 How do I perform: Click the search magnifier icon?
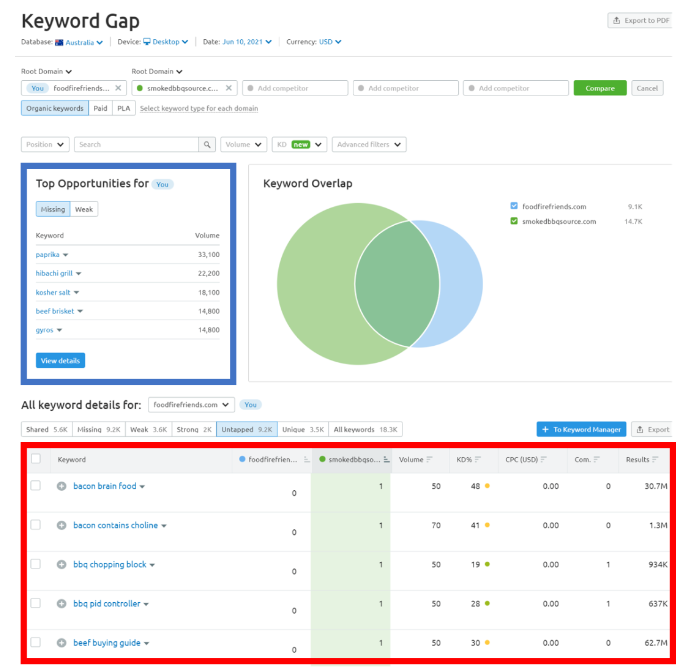pos(207,144)
